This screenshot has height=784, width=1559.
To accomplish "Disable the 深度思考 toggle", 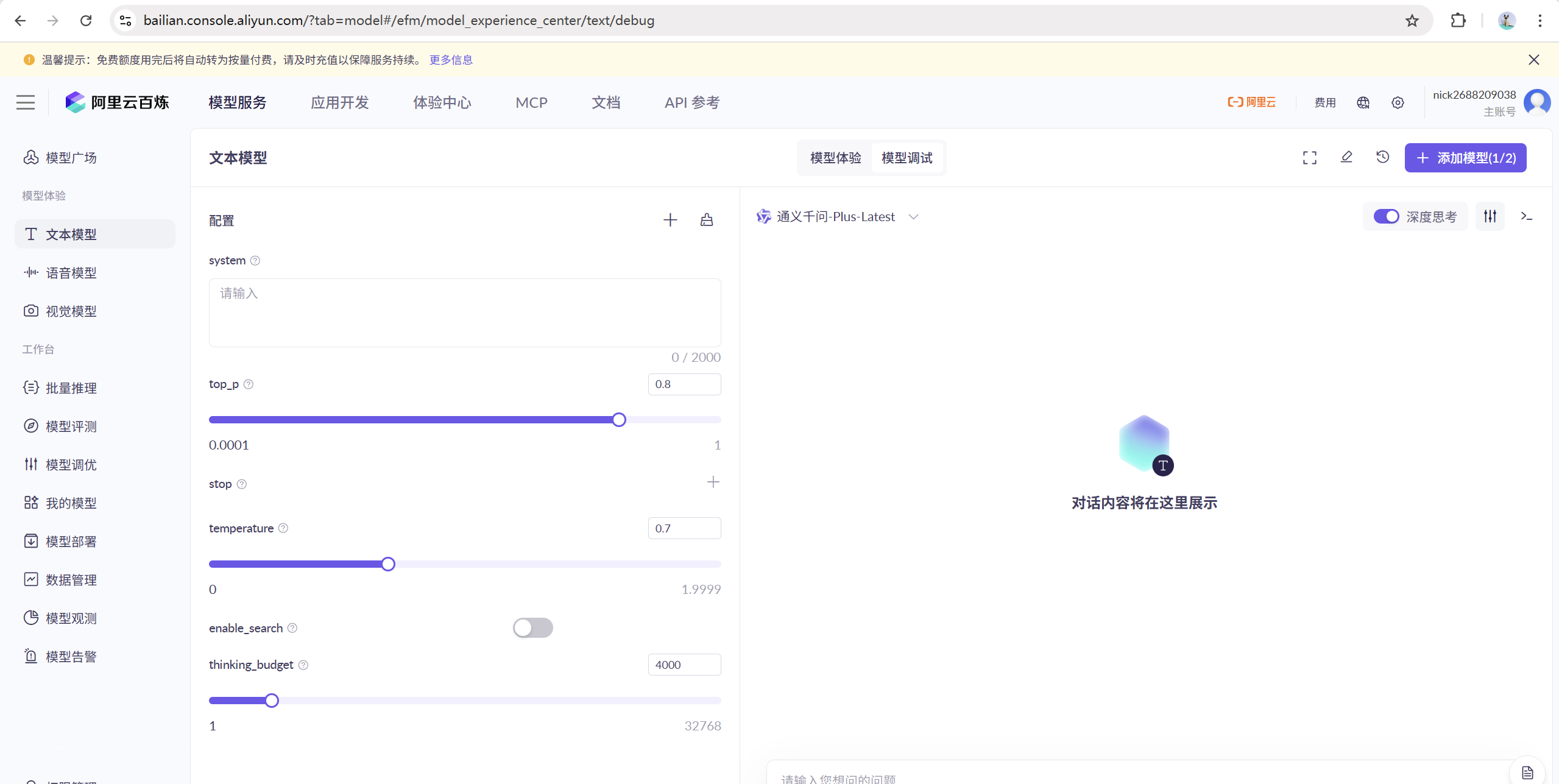I will [x=1386, y=216].
